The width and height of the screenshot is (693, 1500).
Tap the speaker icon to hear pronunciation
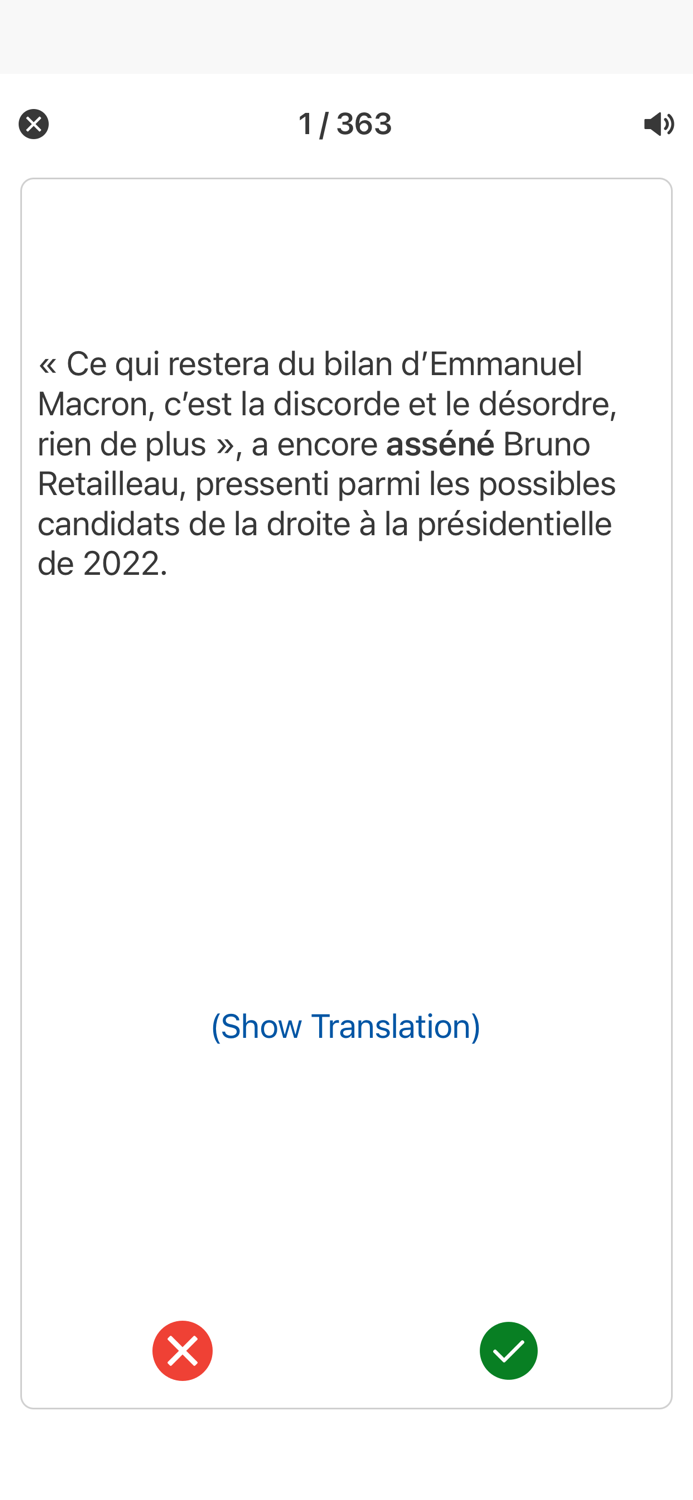[659, 123]
